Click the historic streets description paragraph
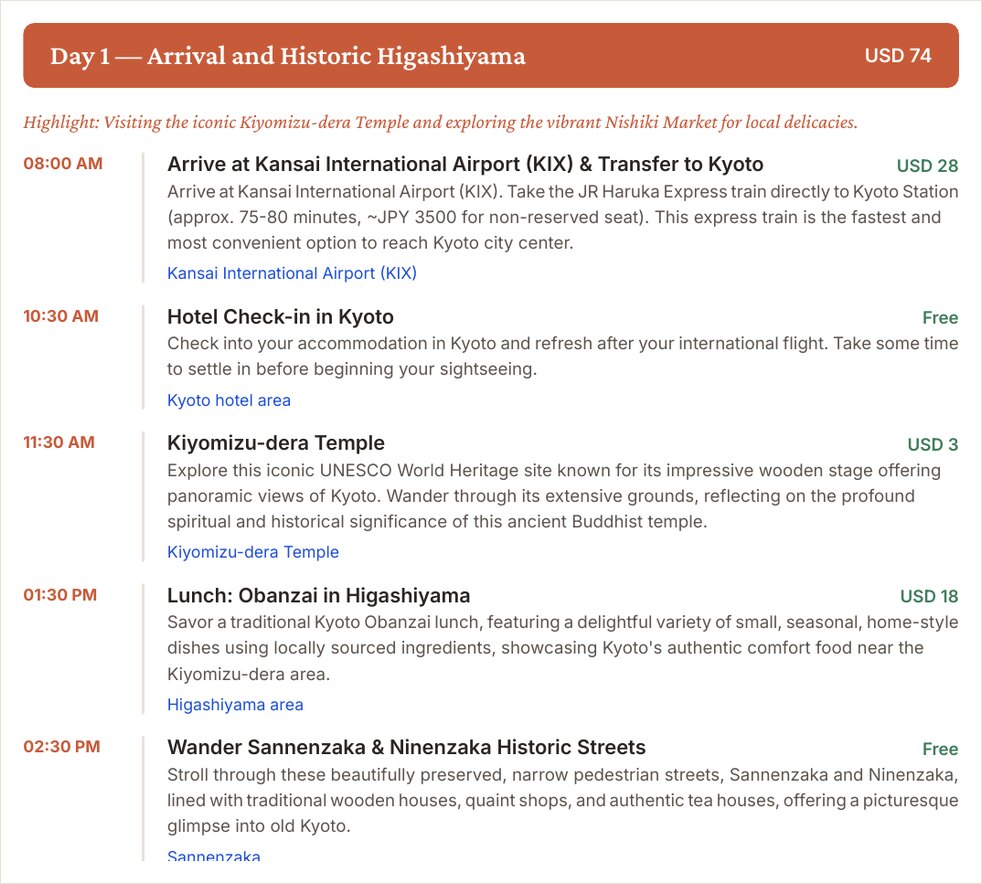 [x=562, y=801]
